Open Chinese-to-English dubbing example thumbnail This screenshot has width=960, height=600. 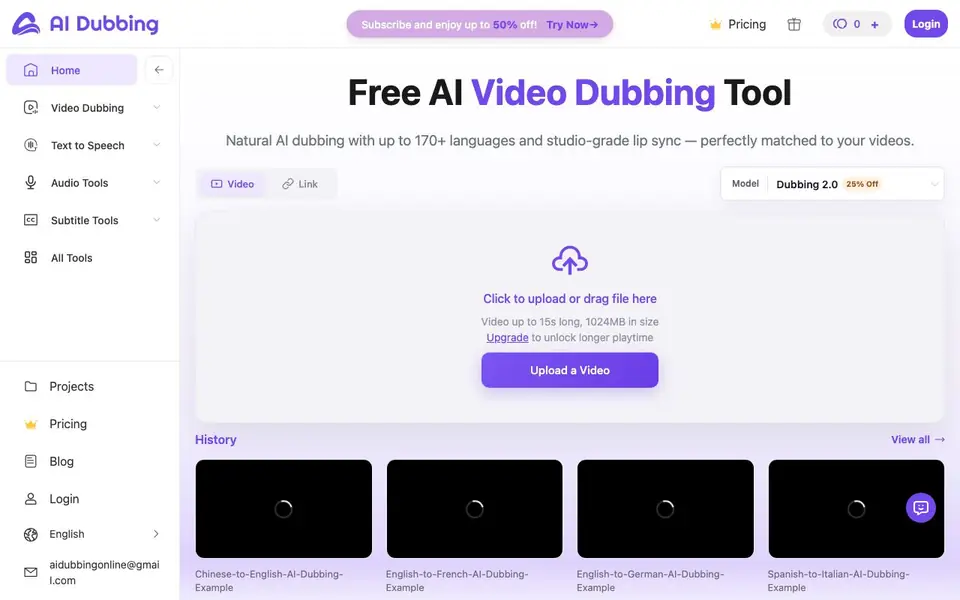coord(283,509)
